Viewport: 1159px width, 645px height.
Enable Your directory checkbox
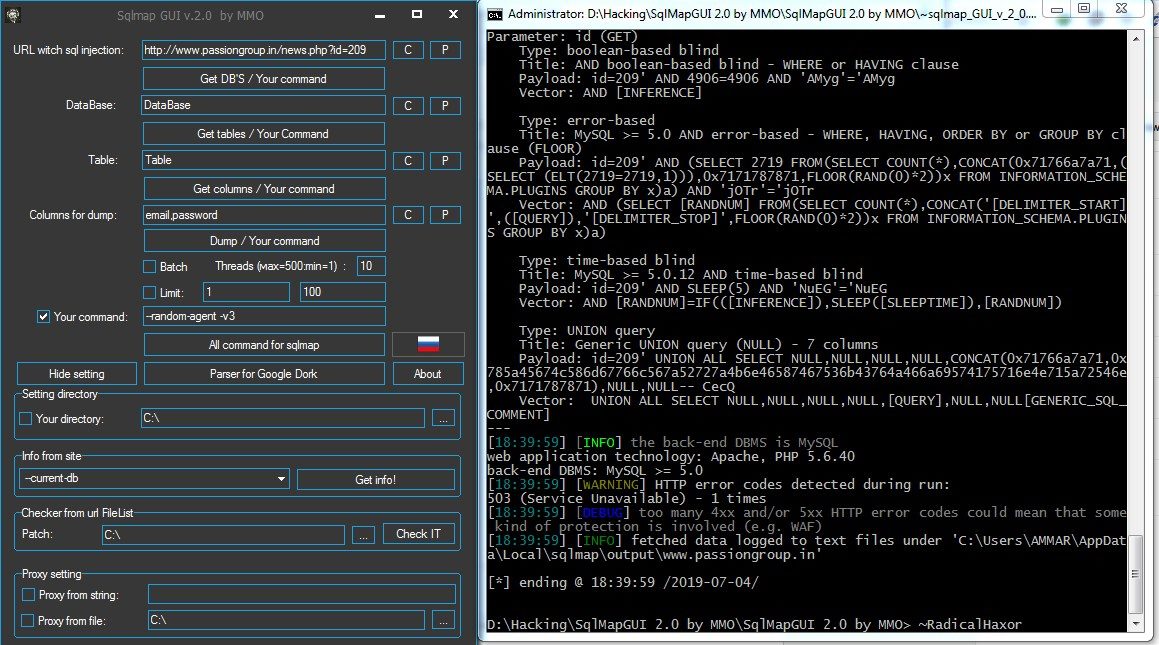tap(26, 419)
